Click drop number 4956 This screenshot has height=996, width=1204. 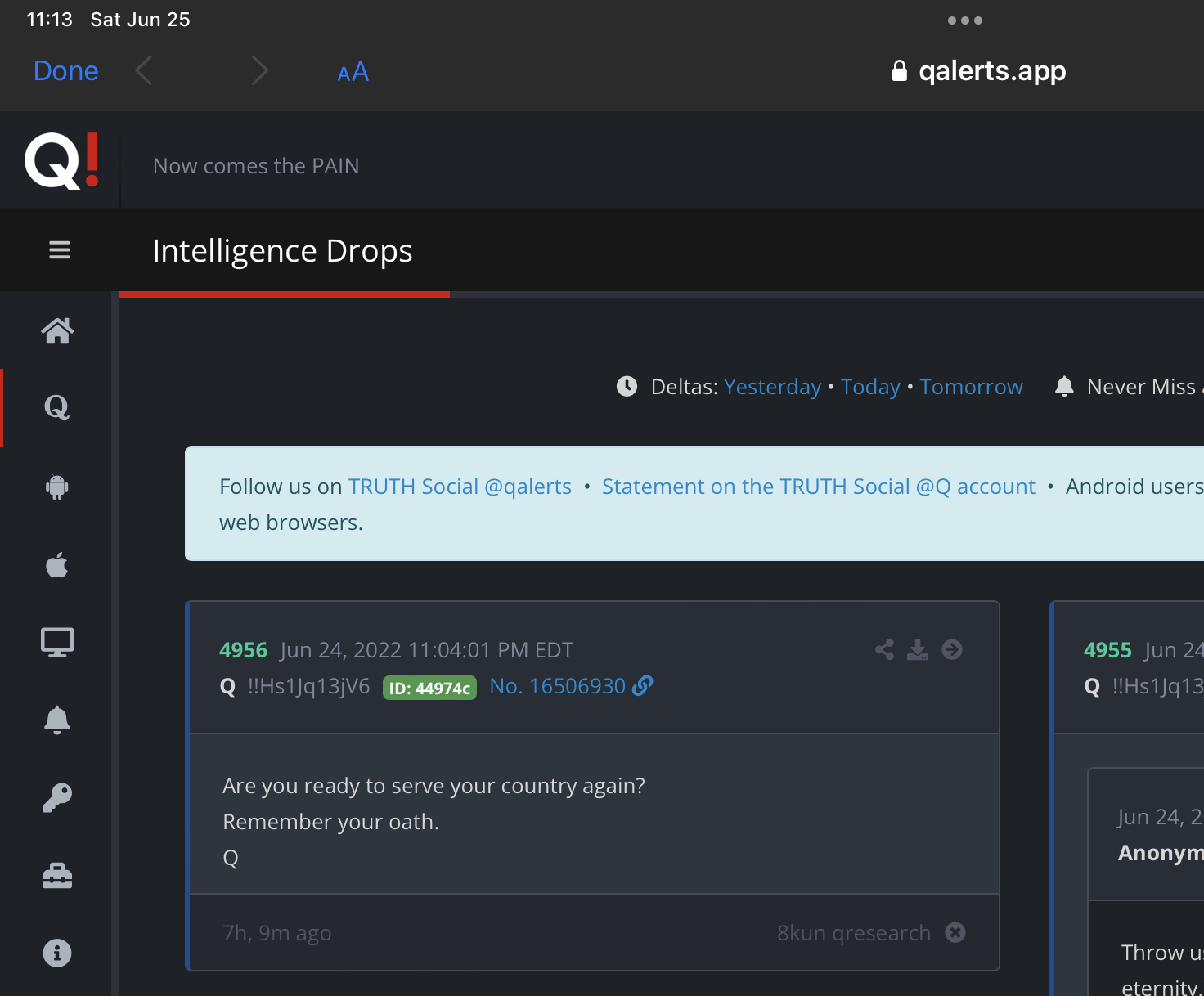click(x=243, y=650)
